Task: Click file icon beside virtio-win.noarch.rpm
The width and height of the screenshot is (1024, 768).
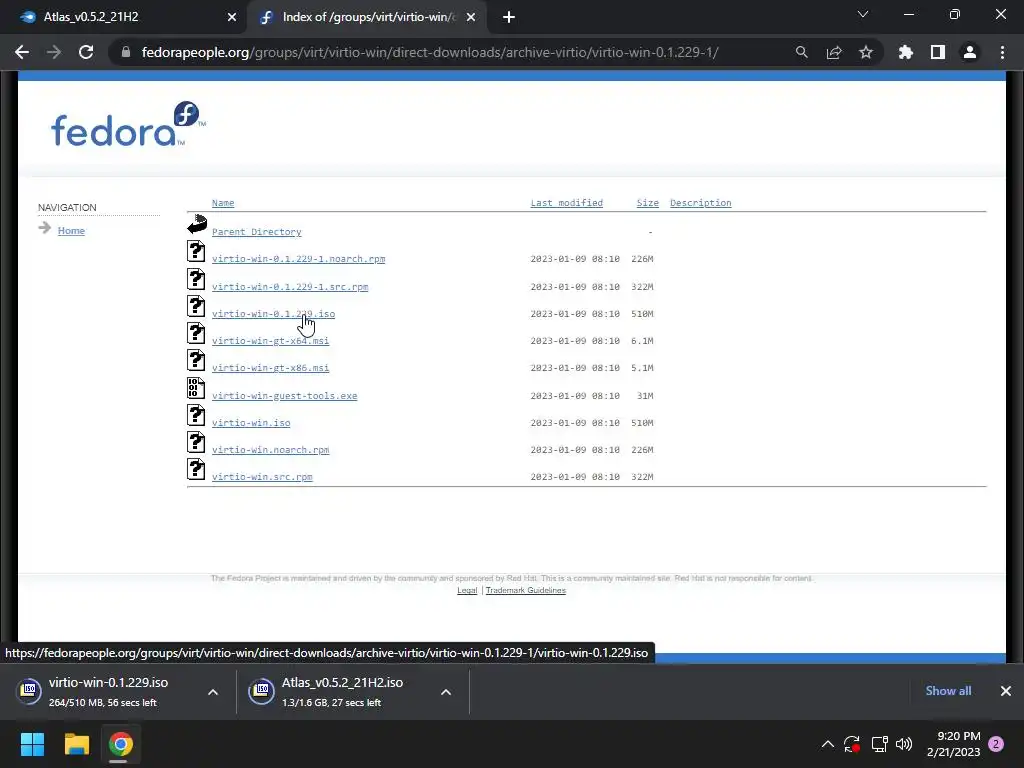Action: pyautogui.click(x=196, y=442)
